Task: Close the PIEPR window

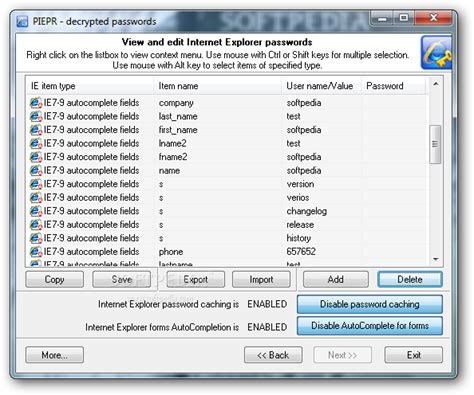Action: click(x=434, y=18)
